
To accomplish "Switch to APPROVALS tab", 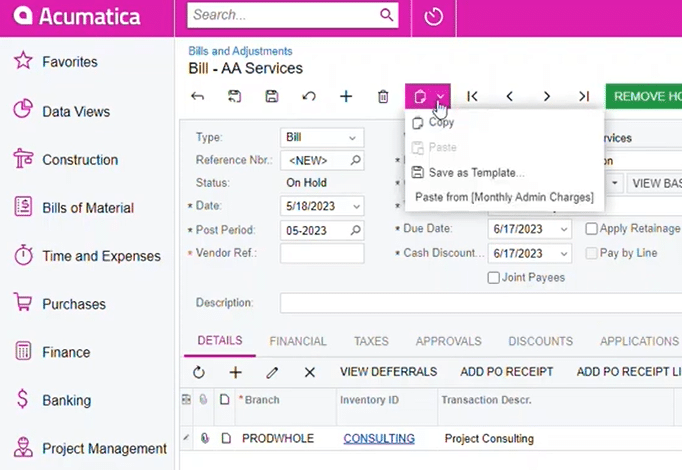I will (448, 341).
